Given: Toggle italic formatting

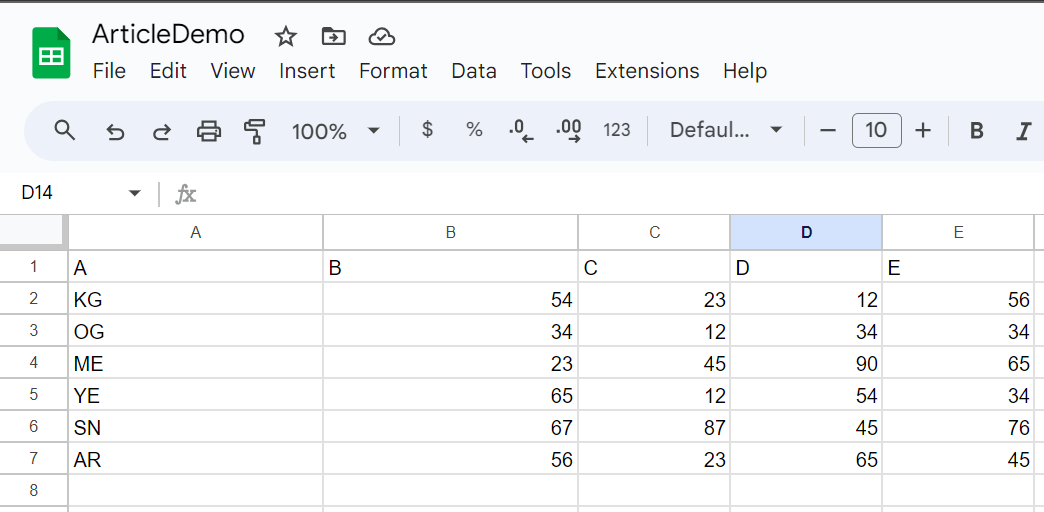Looking at the screenshot, I should (1023, 131).
